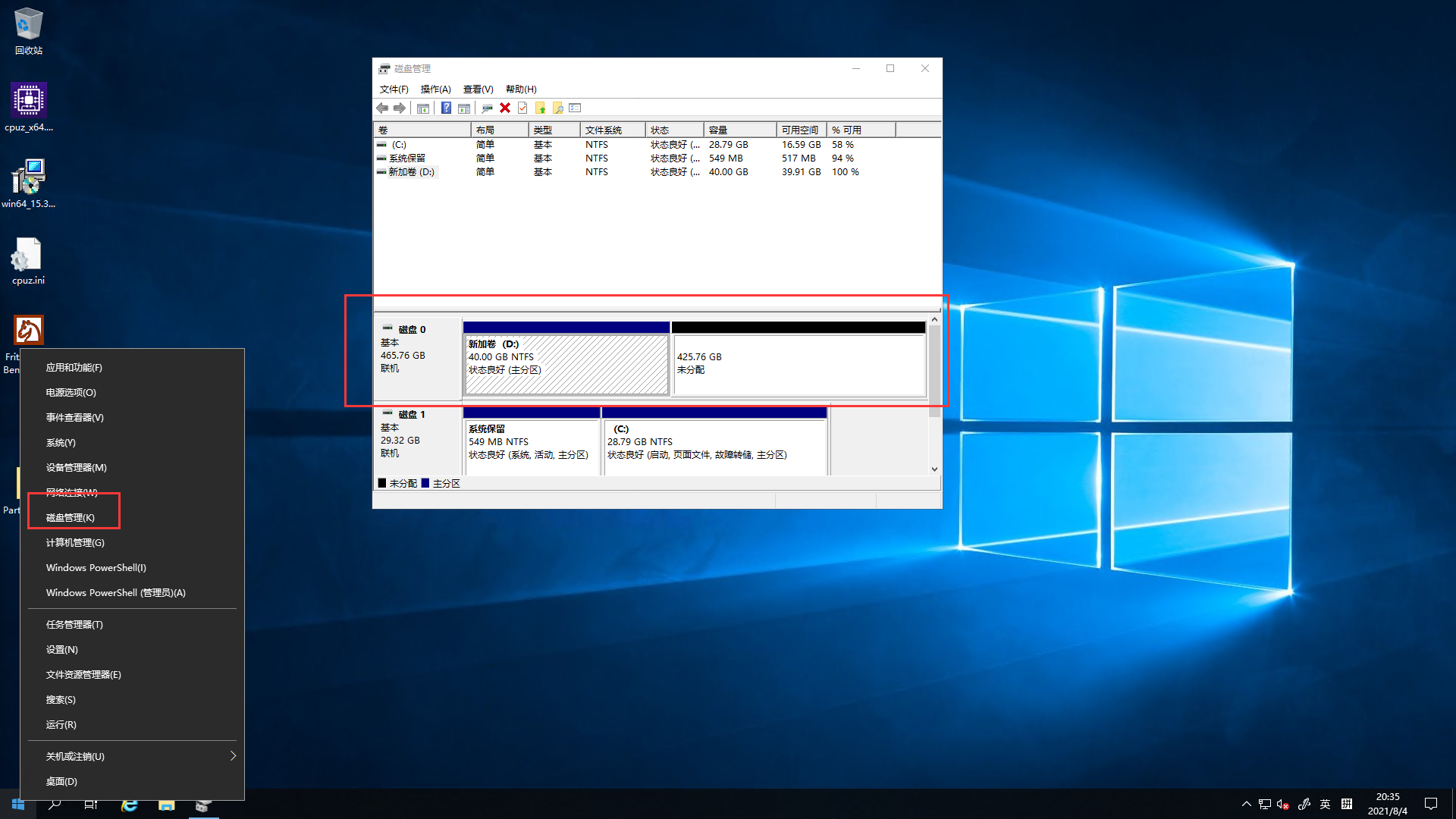Open the 操作(A) menu

point(435,89)
